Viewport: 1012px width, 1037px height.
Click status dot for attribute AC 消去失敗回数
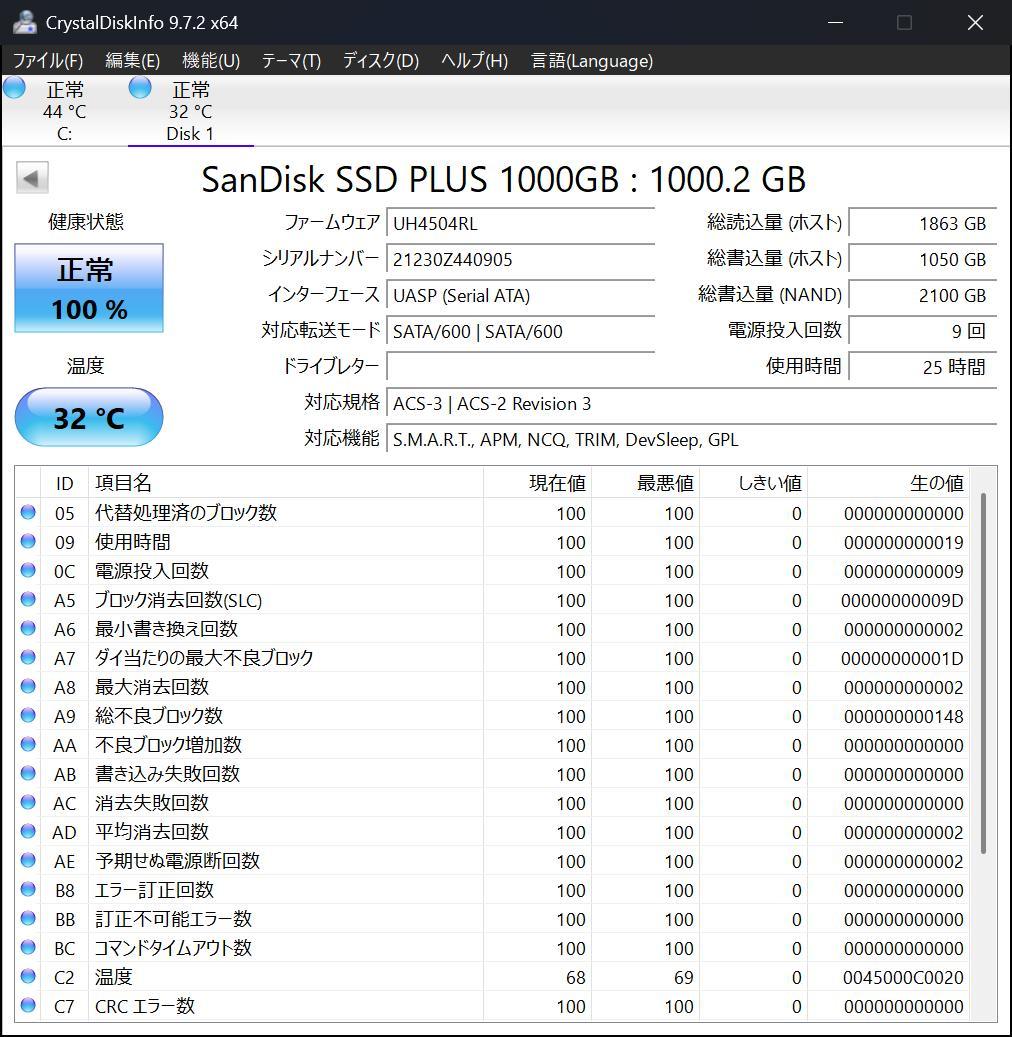[28, 802]
